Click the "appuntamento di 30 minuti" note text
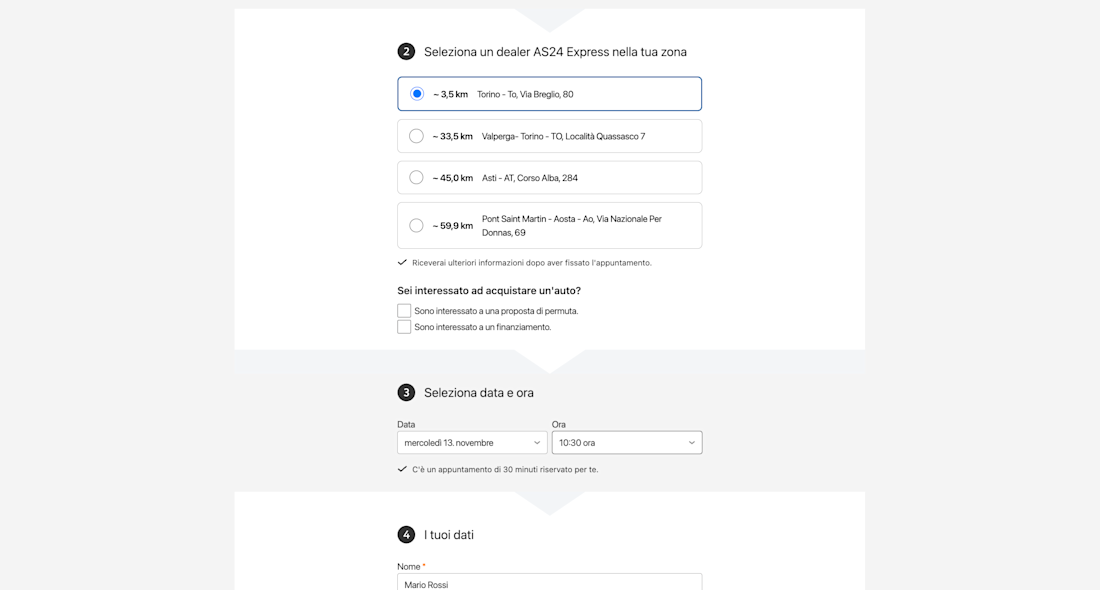This screenshot has height=590, width=1100. 505,469
